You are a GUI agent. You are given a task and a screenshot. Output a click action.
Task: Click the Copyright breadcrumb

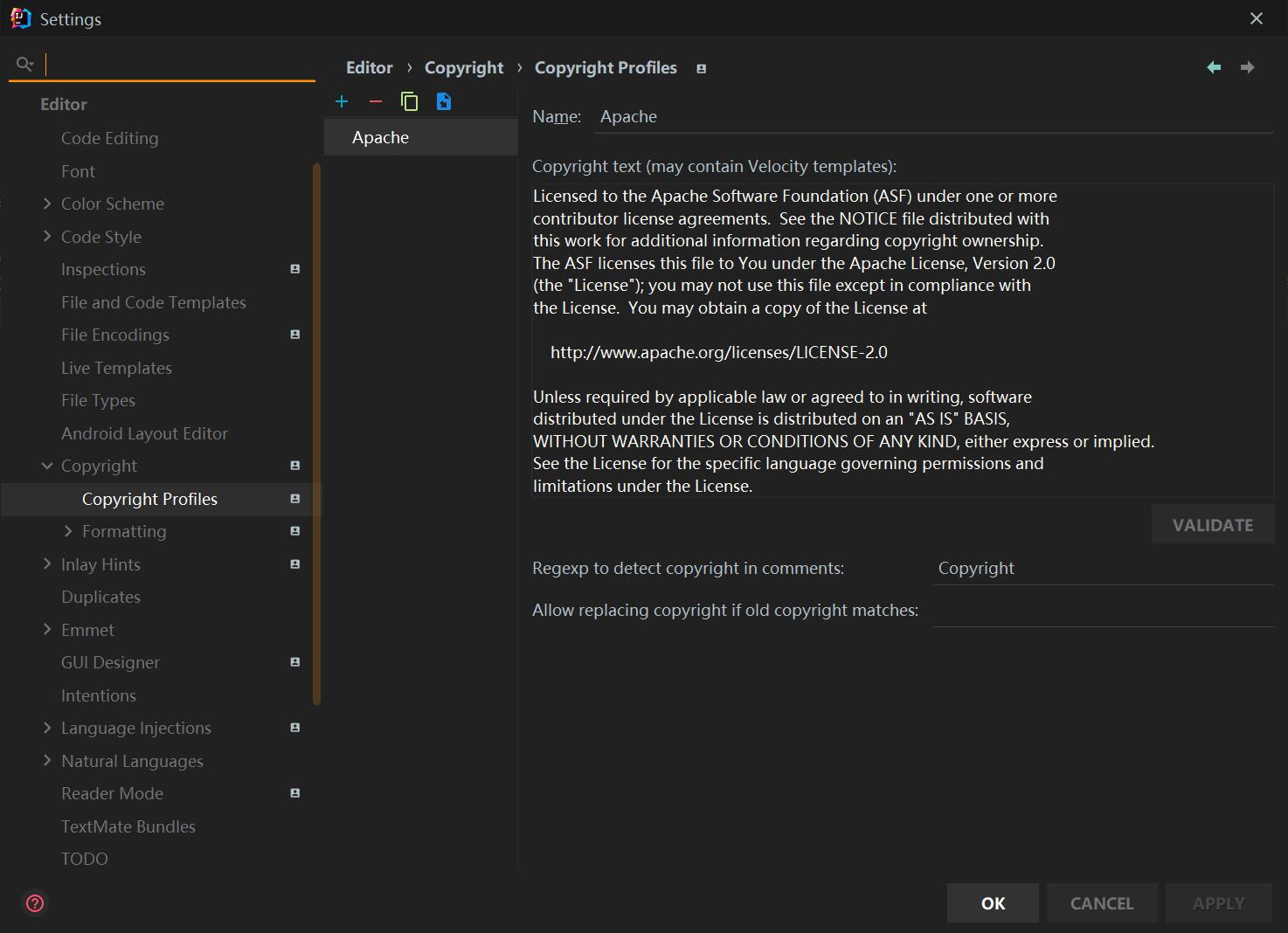[464, 67]
